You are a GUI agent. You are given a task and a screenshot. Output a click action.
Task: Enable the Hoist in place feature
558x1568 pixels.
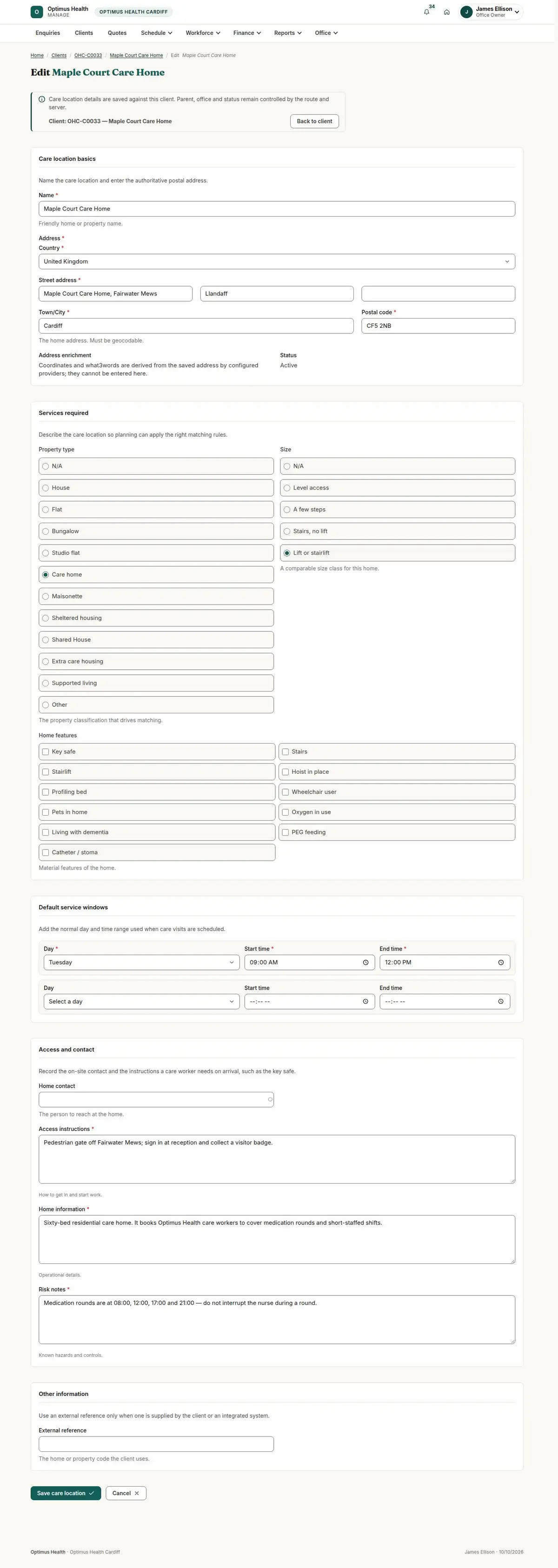tap(286, 772)
